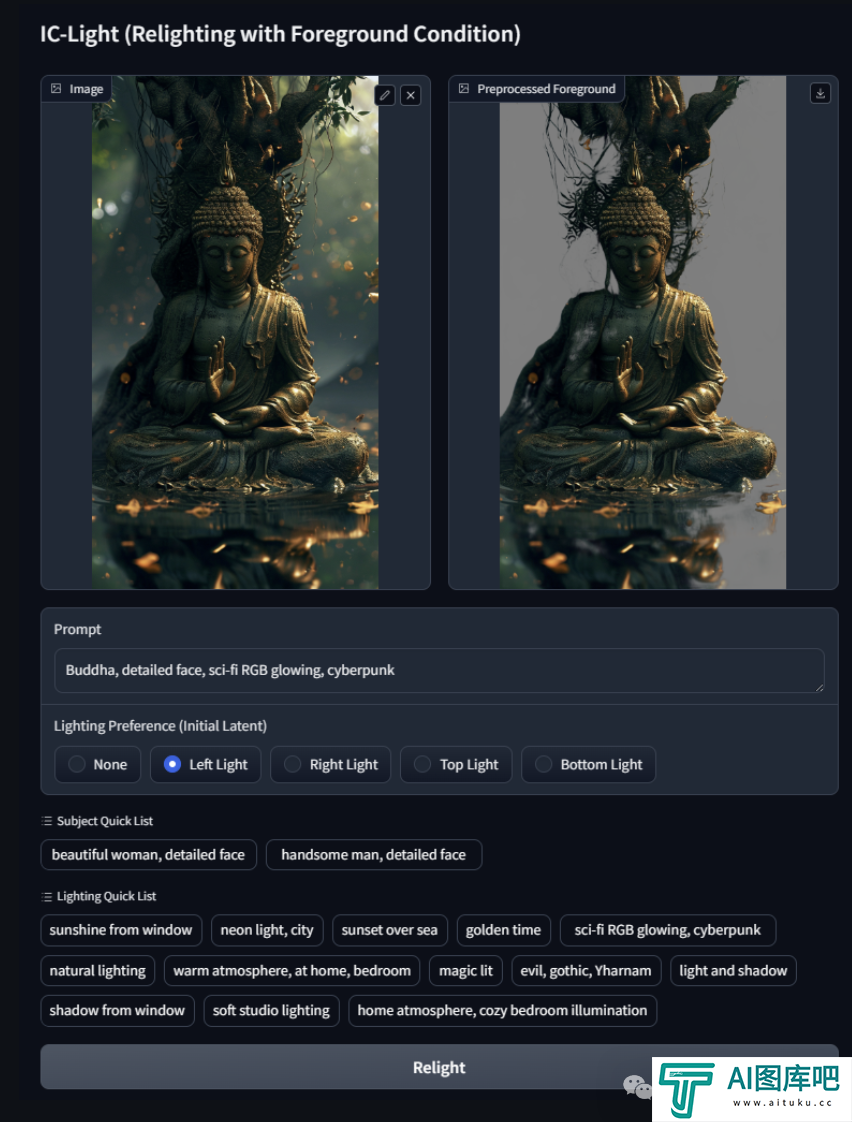Click the Prompt text input field

(439, 670)
